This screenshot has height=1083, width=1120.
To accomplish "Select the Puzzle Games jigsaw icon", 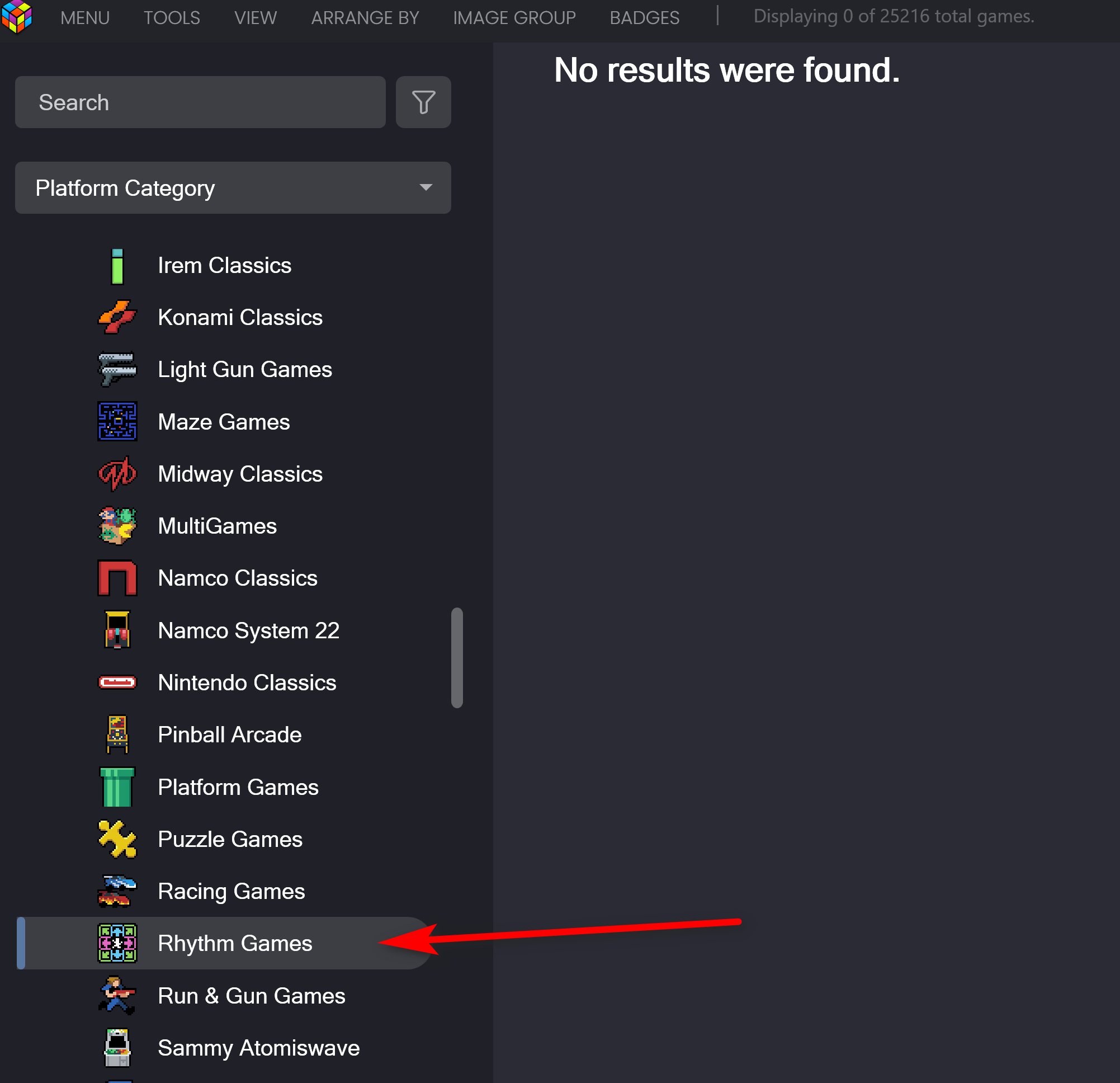I will (117, 839).
